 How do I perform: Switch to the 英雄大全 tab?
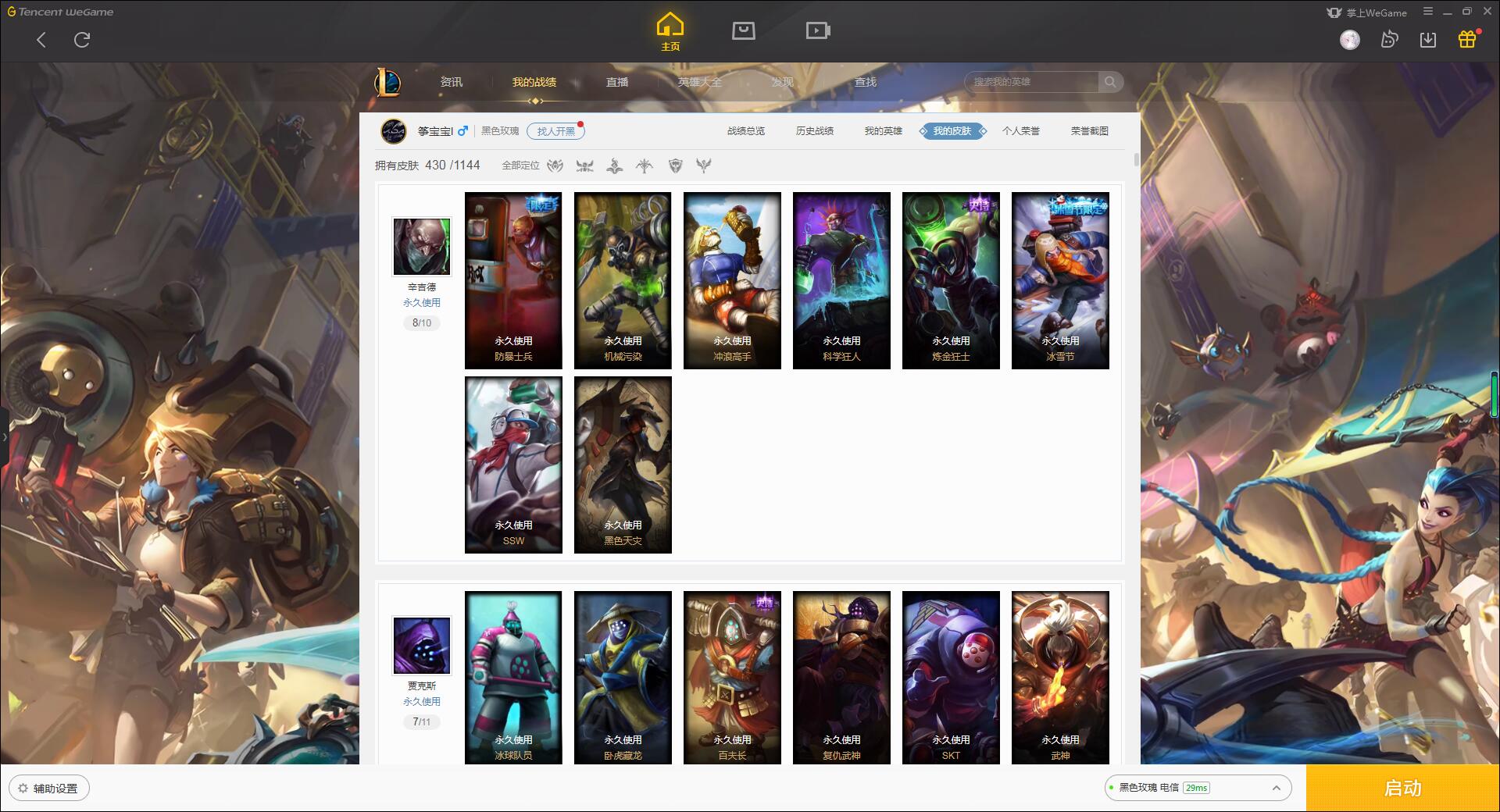(x=700, y=82)
